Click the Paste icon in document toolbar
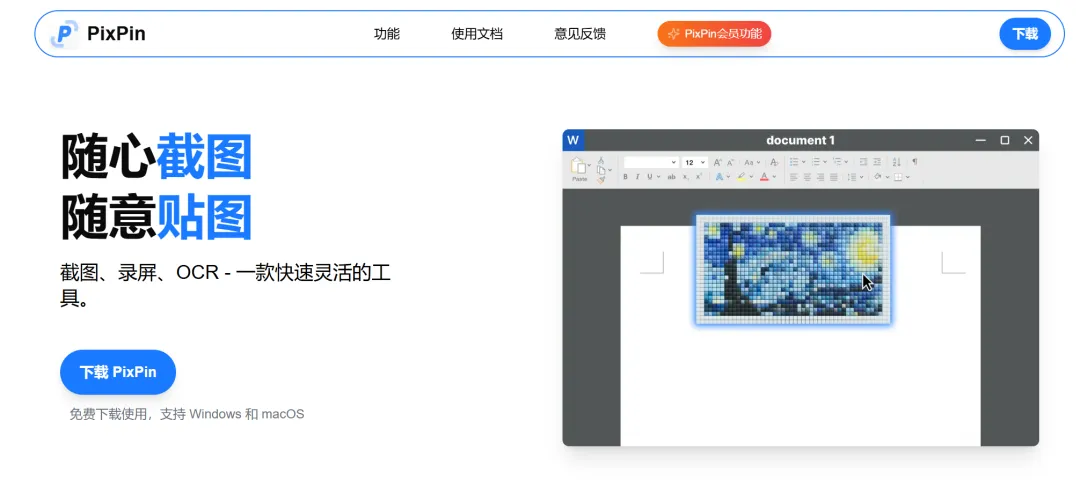Image resolution: width=1080 pixels, height=494 pixels. pyautogui.click(x=579, y=167)
